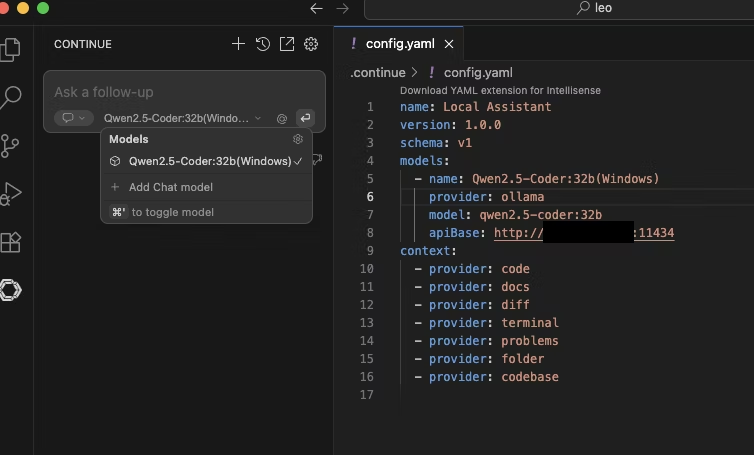Open Continue in full screen window
This screenshot has width=754, height=455.
287,44
